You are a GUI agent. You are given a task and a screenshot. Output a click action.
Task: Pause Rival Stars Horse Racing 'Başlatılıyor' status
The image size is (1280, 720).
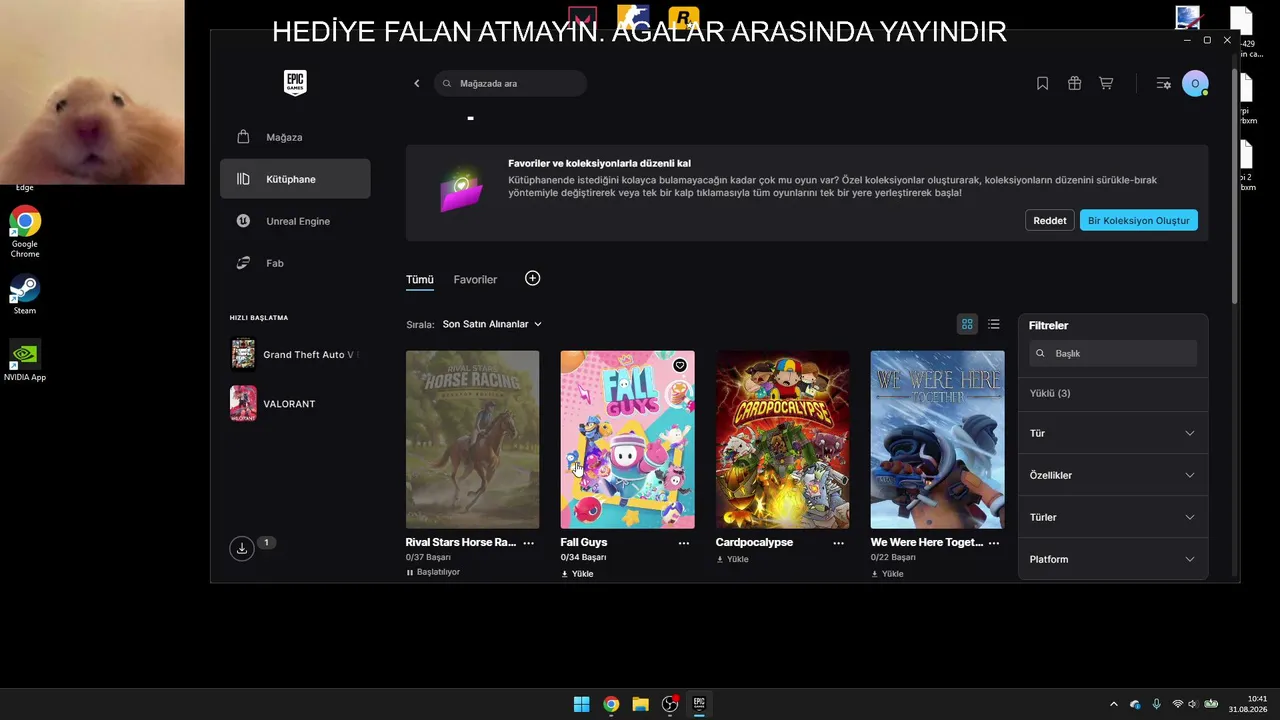433,572
